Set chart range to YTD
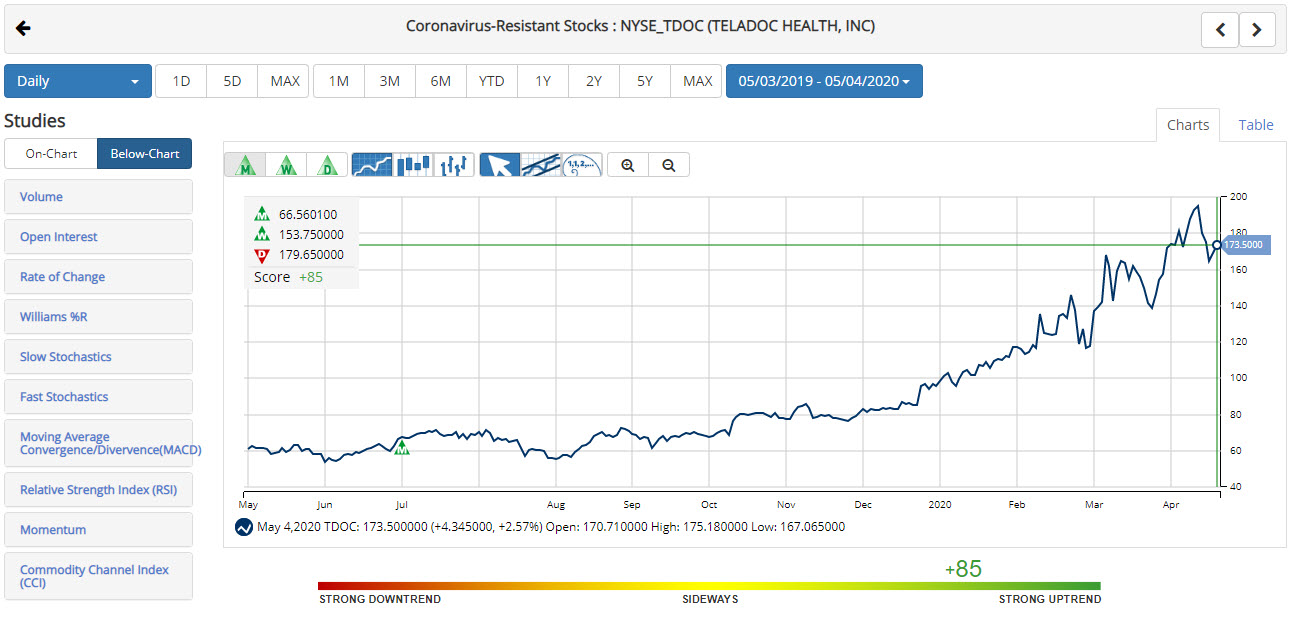 tap(492, 81)
